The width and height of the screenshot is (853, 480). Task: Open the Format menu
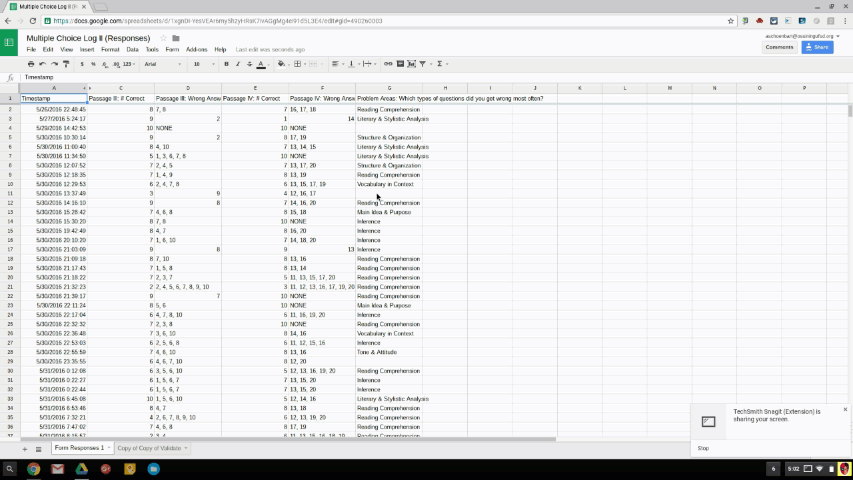pyautogui.click(x=110, y=50)
